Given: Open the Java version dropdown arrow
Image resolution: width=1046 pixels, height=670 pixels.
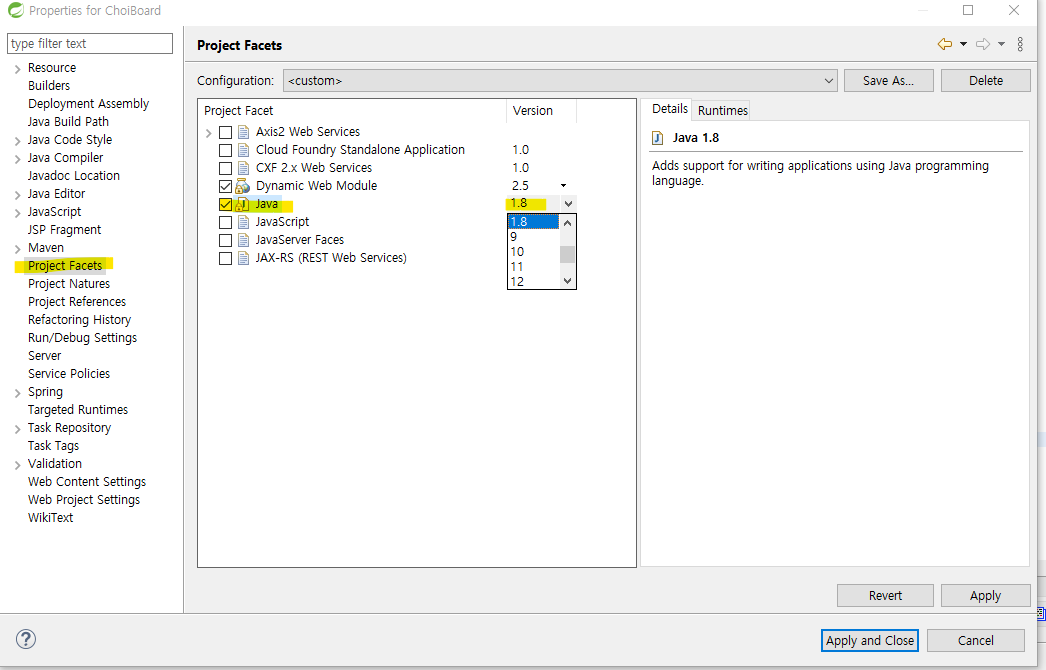Looking at the screenshot, I should [568, 204].
